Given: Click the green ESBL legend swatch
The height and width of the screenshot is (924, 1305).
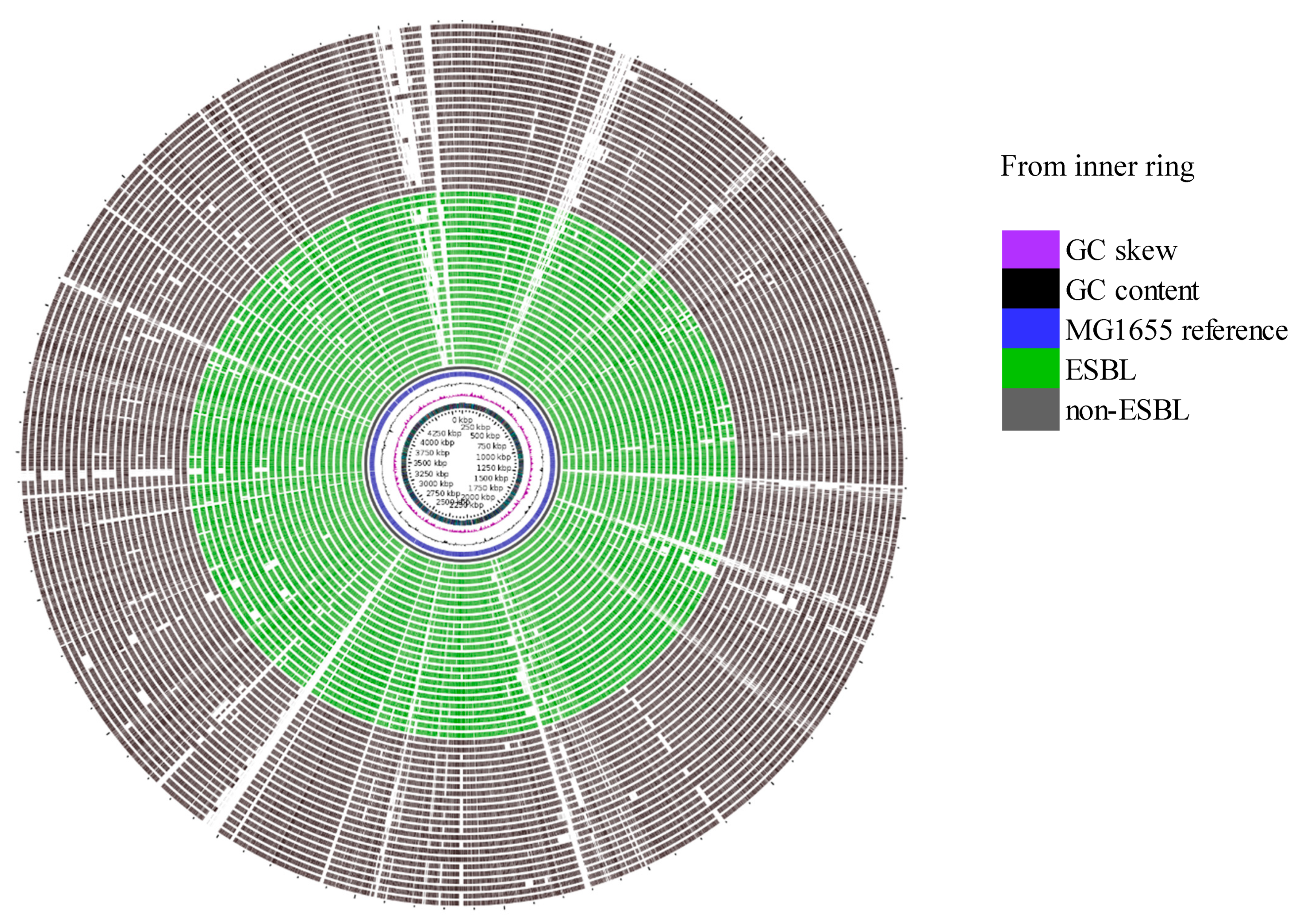Looking at the screenshot, I should point(1030,369).
